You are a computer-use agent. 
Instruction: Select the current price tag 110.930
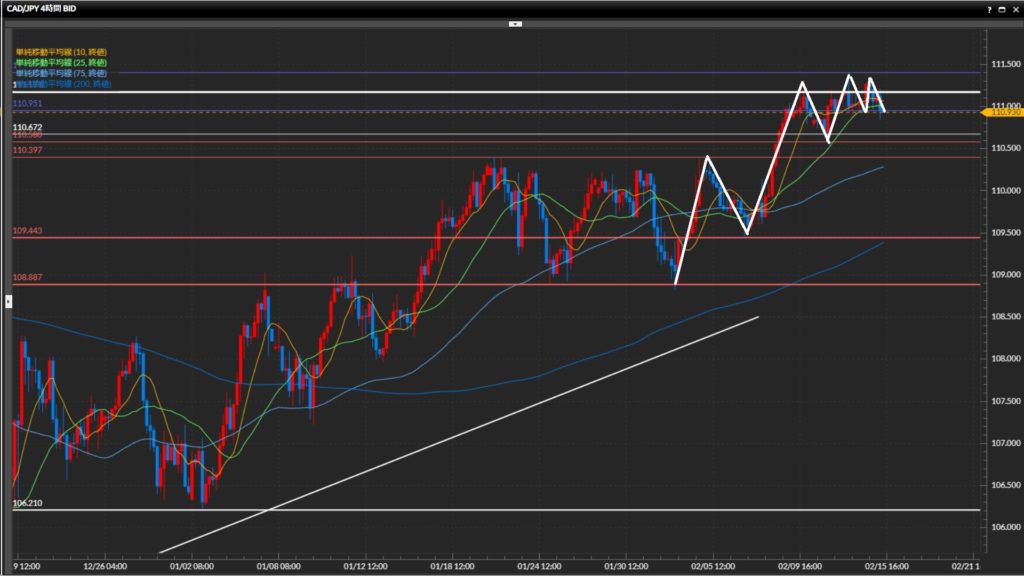[1002, 112]
